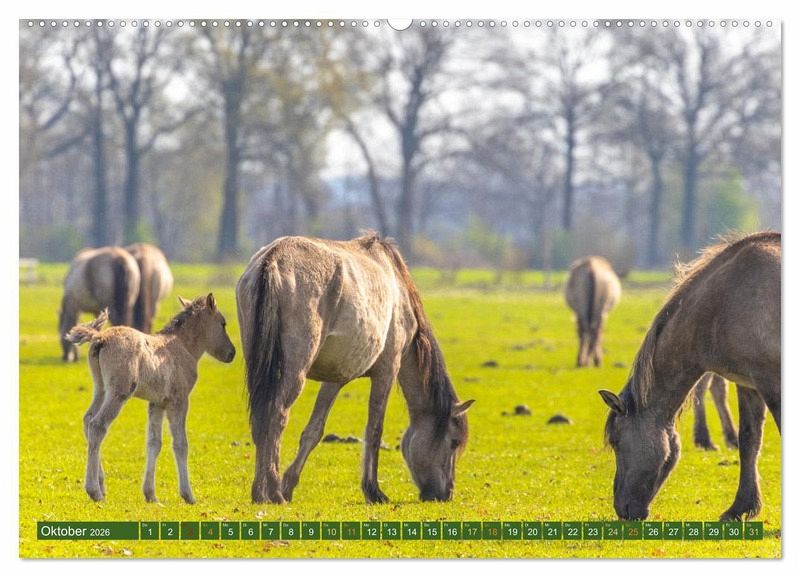Select day 28 in the calendar strip
This screenshot has height=577, width=800.
pyautogui.click(x=693, y=531)
